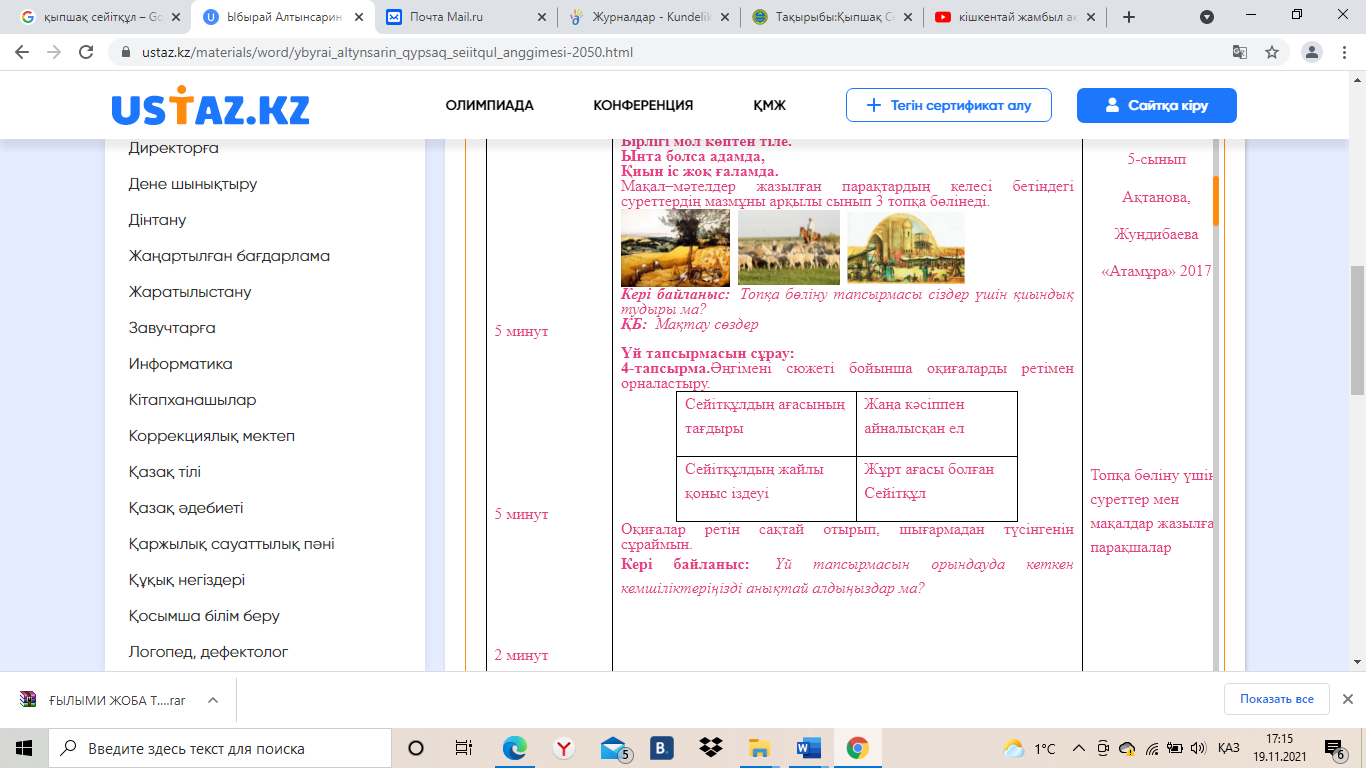Switch to the кішкентай жамбыл YouTube tab
Image resolution: width=1366 pixels, height=768 pixels.
coord(1016,17)
